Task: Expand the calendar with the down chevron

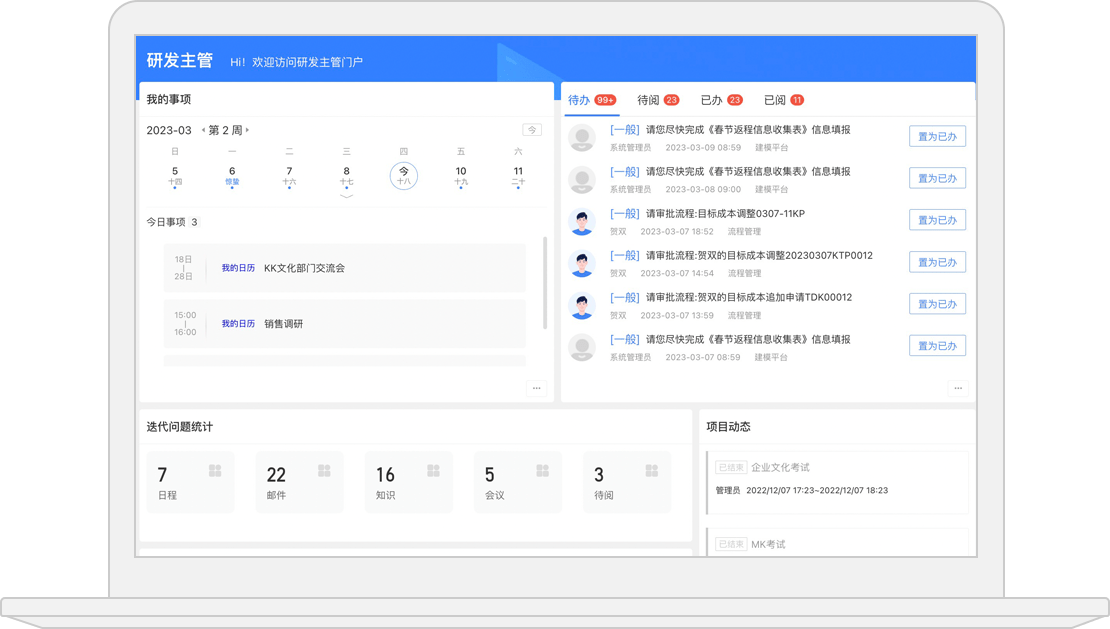Action: [x=347, y=196]
